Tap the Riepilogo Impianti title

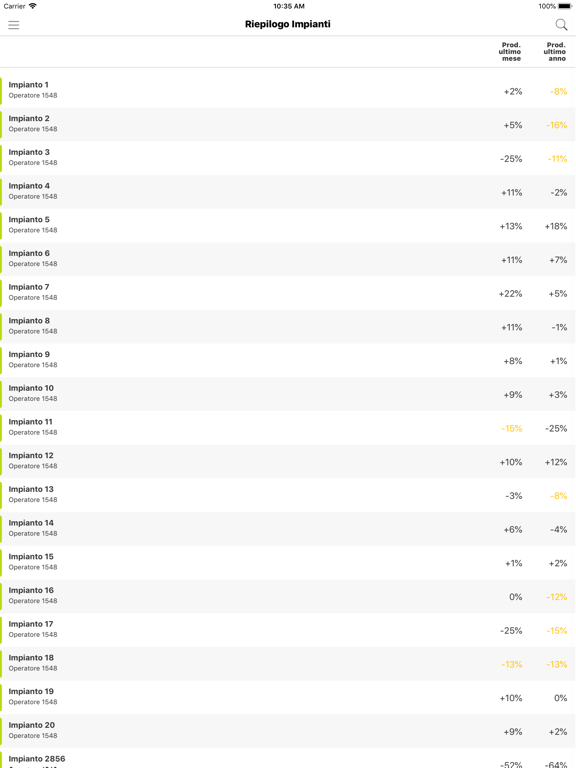[288, 24]
